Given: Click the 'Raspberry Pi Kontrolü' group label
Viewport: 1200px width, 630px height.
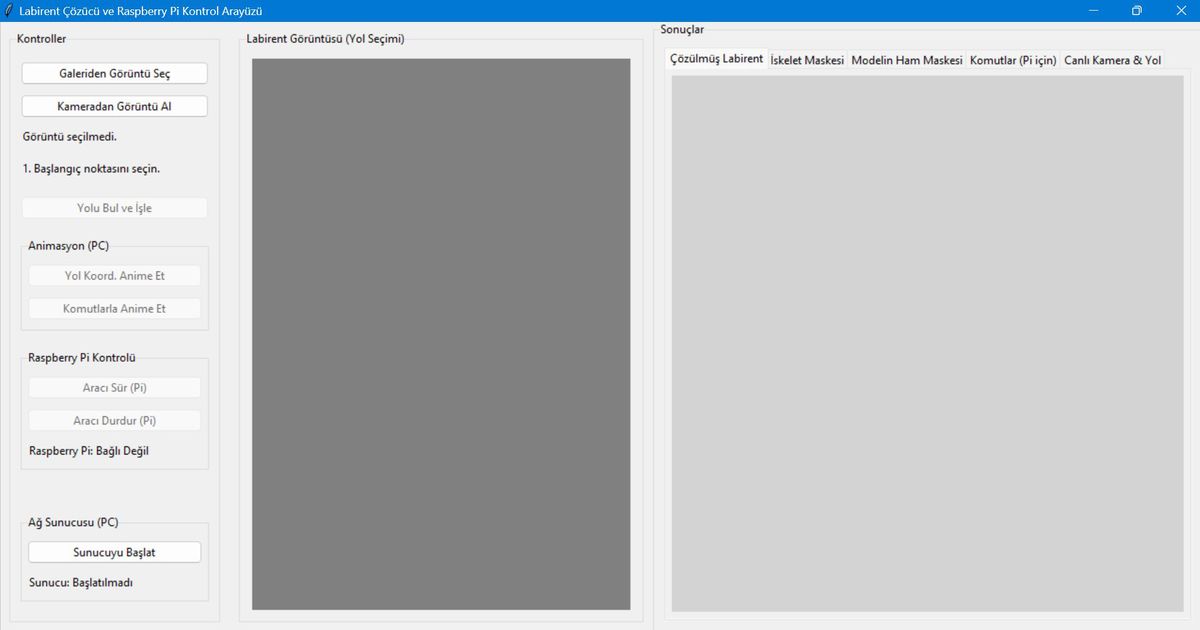Looking at the screenshot, I should (x=82, y=358).
